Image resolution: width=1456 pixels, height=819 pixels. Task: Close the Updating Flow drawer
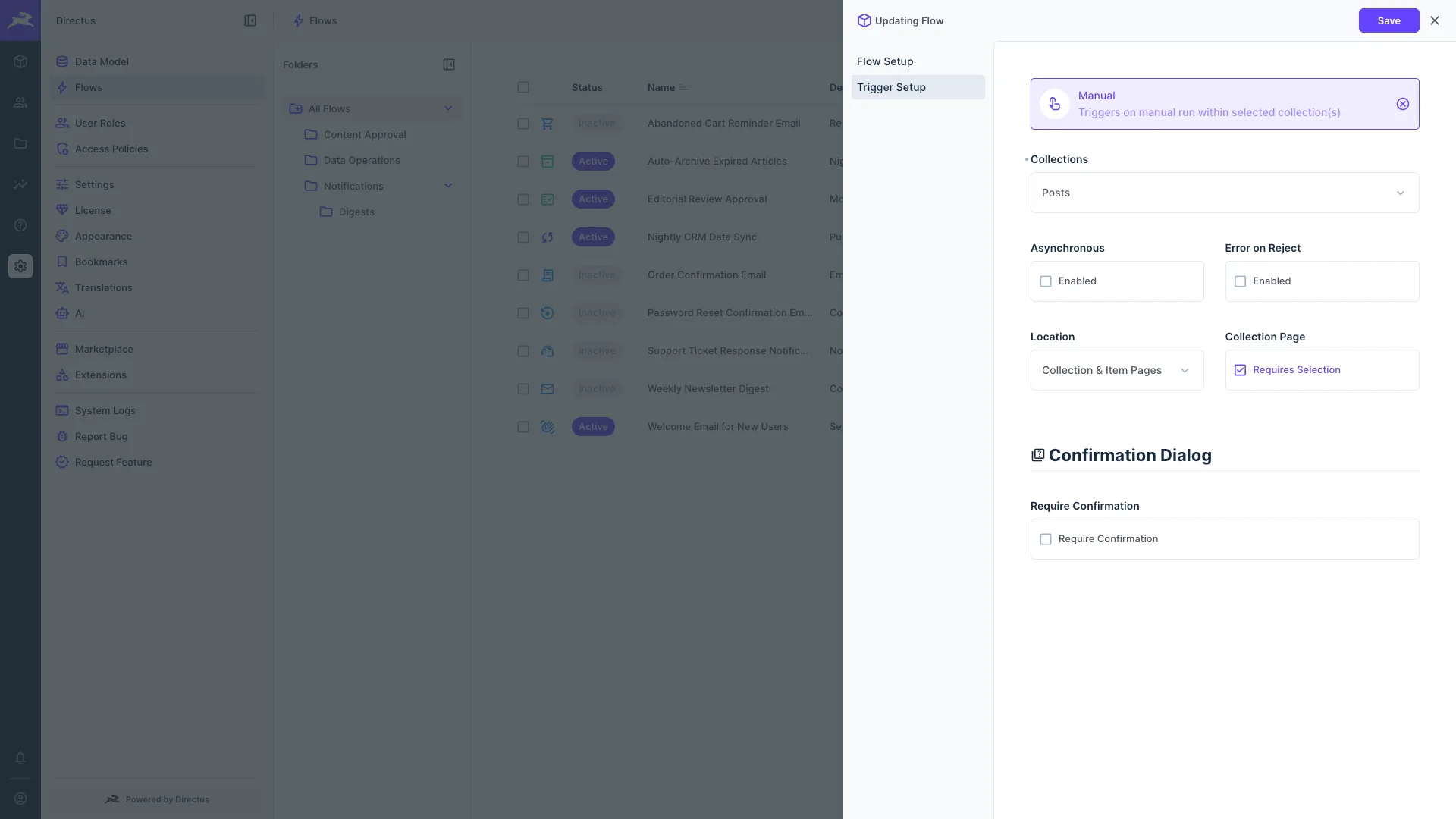1435,20
